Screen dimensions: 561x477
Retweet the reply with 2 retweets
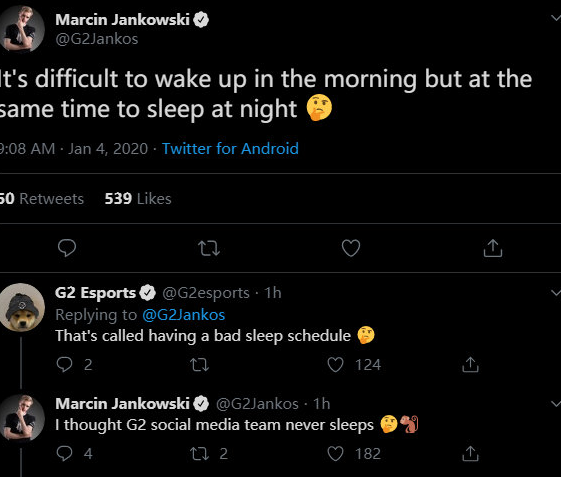(x=199, y=453)
